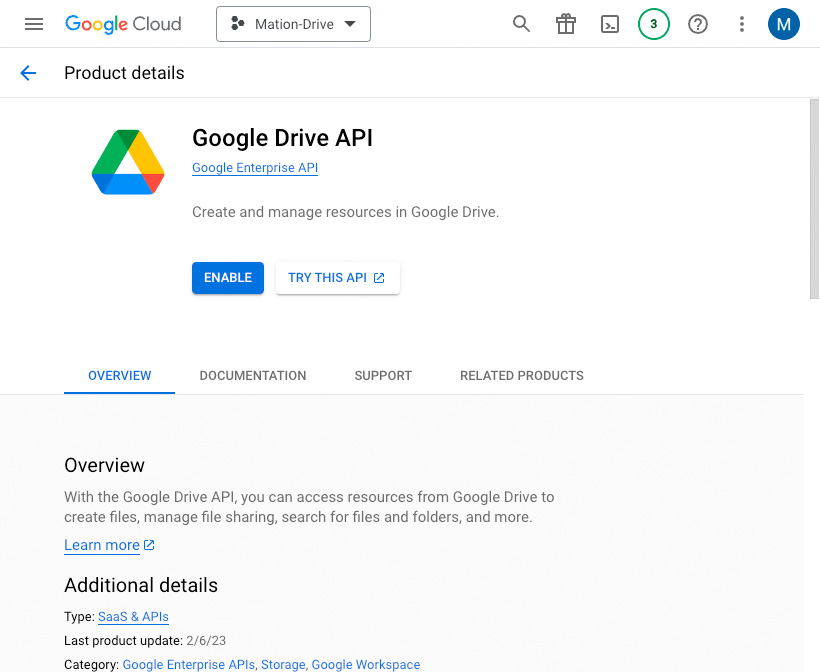Viewport: 820px width, 672px height.
Task: Click the Google Drive API heading
Action: point(282,138)
